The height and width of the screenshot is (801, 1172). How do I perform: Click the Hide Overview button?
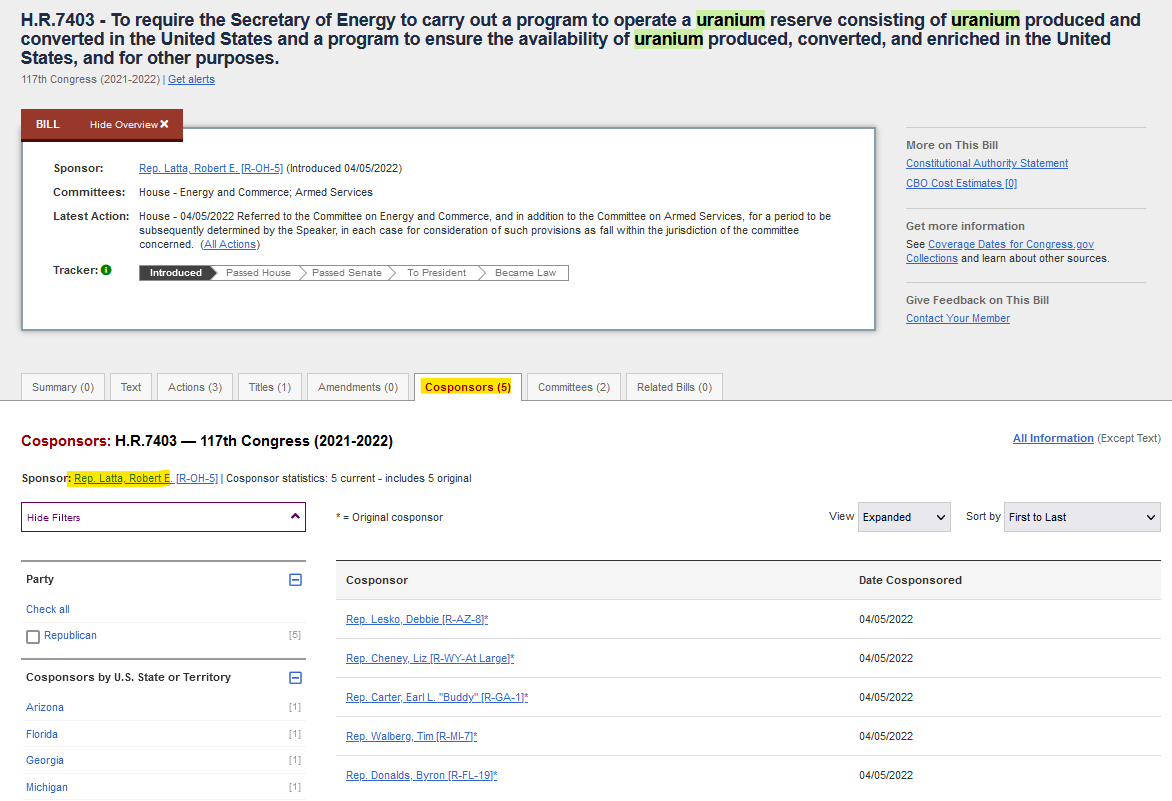pos(129,124)
